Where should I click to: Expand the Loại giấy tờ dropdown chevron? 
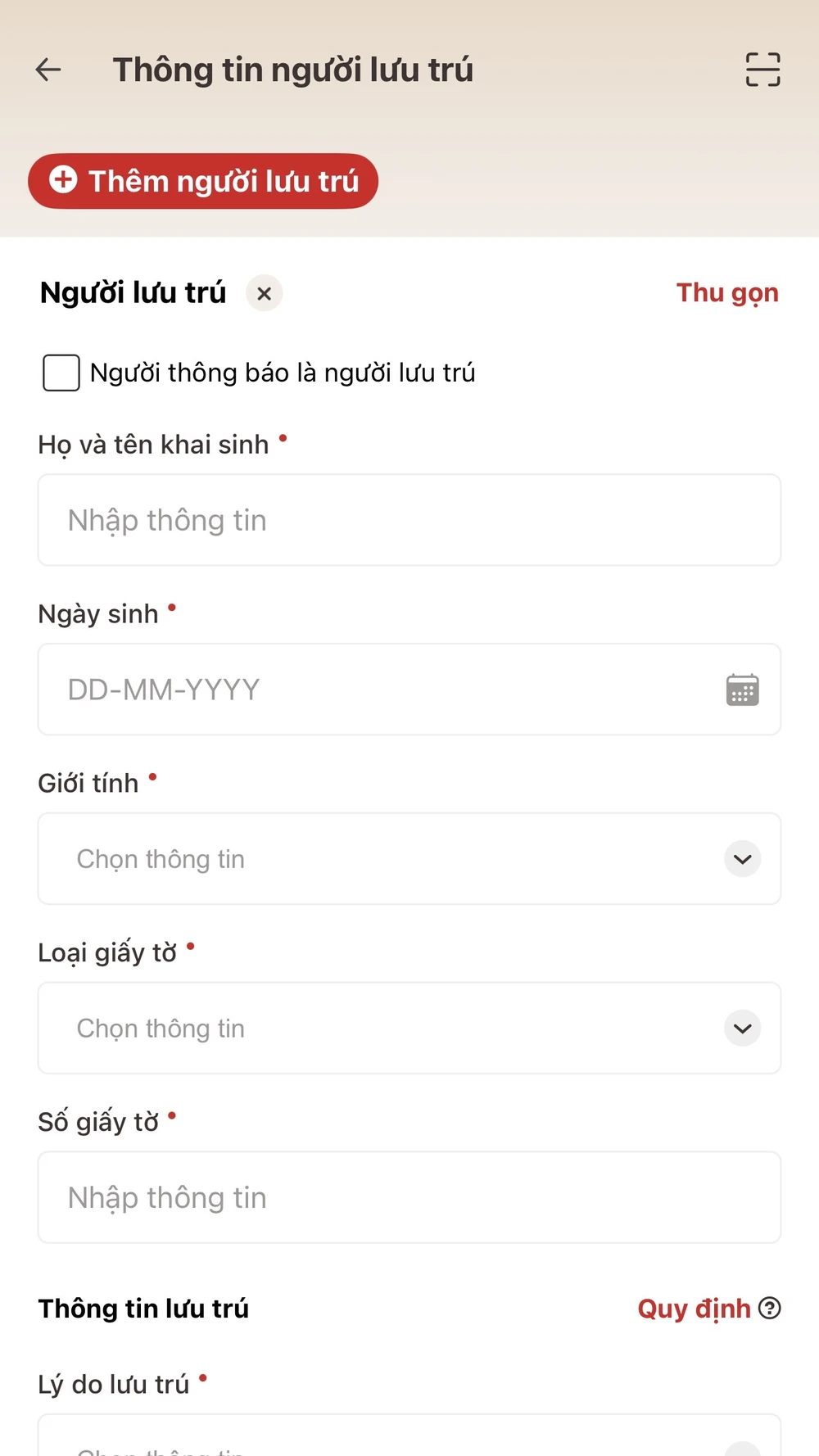tap(742, 1029)
